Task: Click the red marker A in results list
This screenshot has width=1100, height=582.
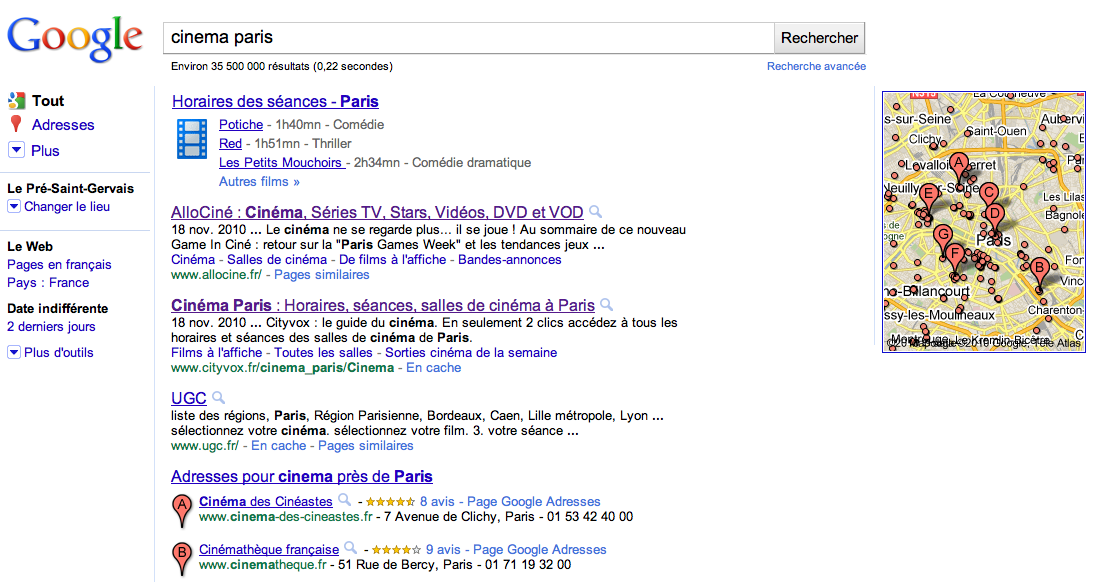Action: coord(182,510)
